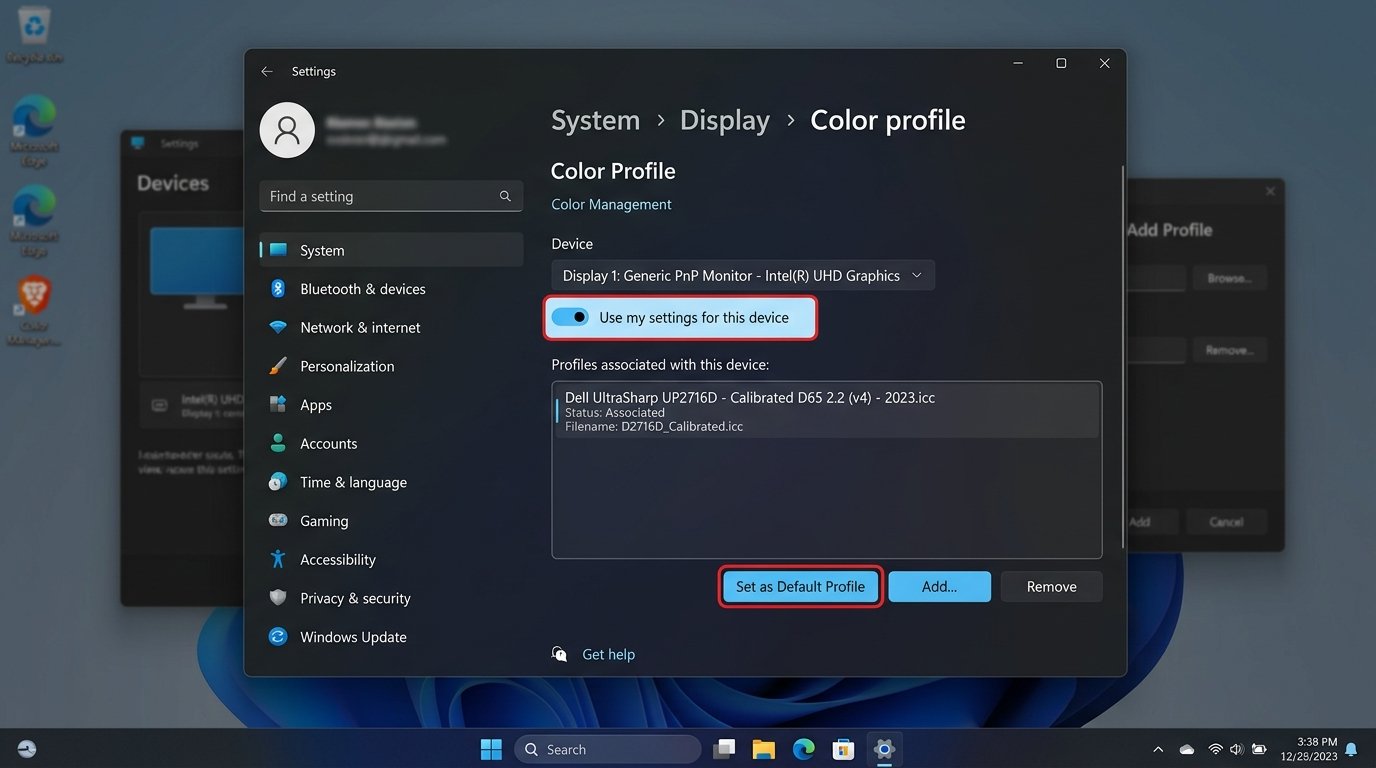This screenshot has width=1376, height=768.
Task: Click the back arrow in Settings title bar
Action: pos(266,71)
